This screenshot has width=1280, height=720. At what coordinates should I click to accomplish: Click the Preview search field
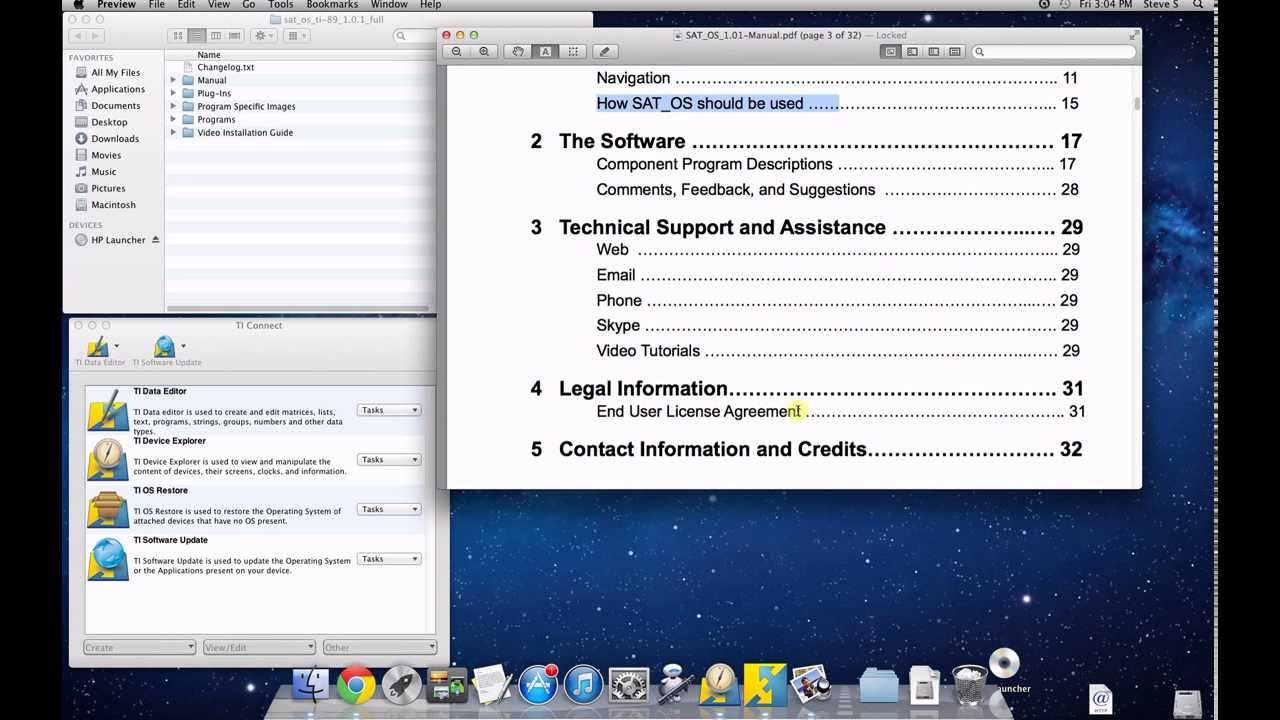pyautogui.click(x=1052, y=52)
